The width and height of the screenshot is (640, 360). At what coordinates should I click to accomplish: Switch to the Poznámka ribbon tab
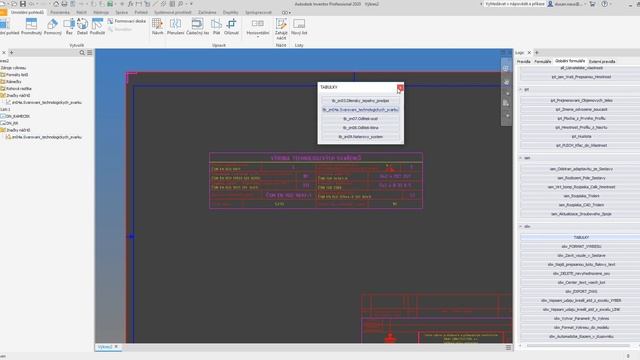[x=60, y=13]
